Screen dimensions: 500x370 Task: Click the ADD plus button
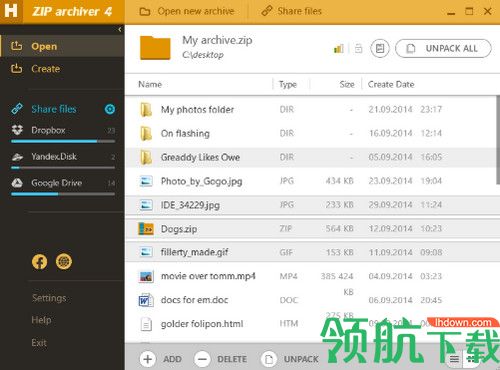(148, 359)
